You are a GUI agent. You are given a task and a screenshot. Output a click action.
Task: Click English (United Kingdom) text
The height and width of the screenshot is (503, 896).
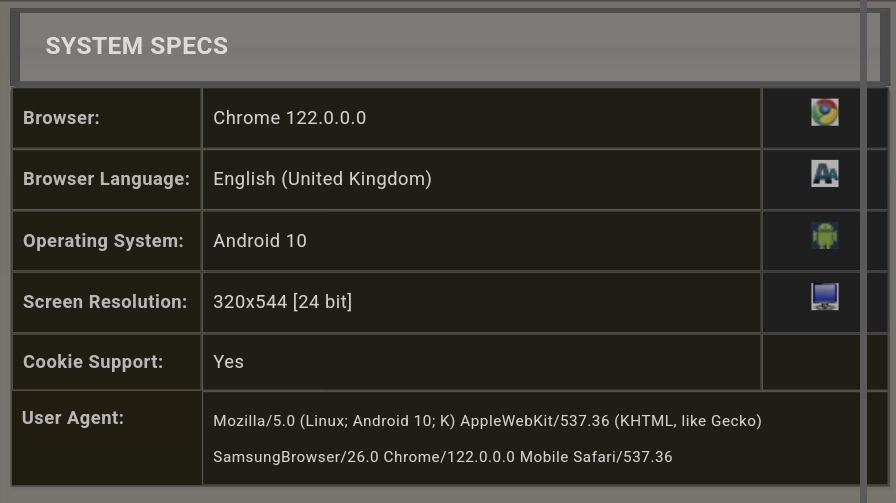322,179
